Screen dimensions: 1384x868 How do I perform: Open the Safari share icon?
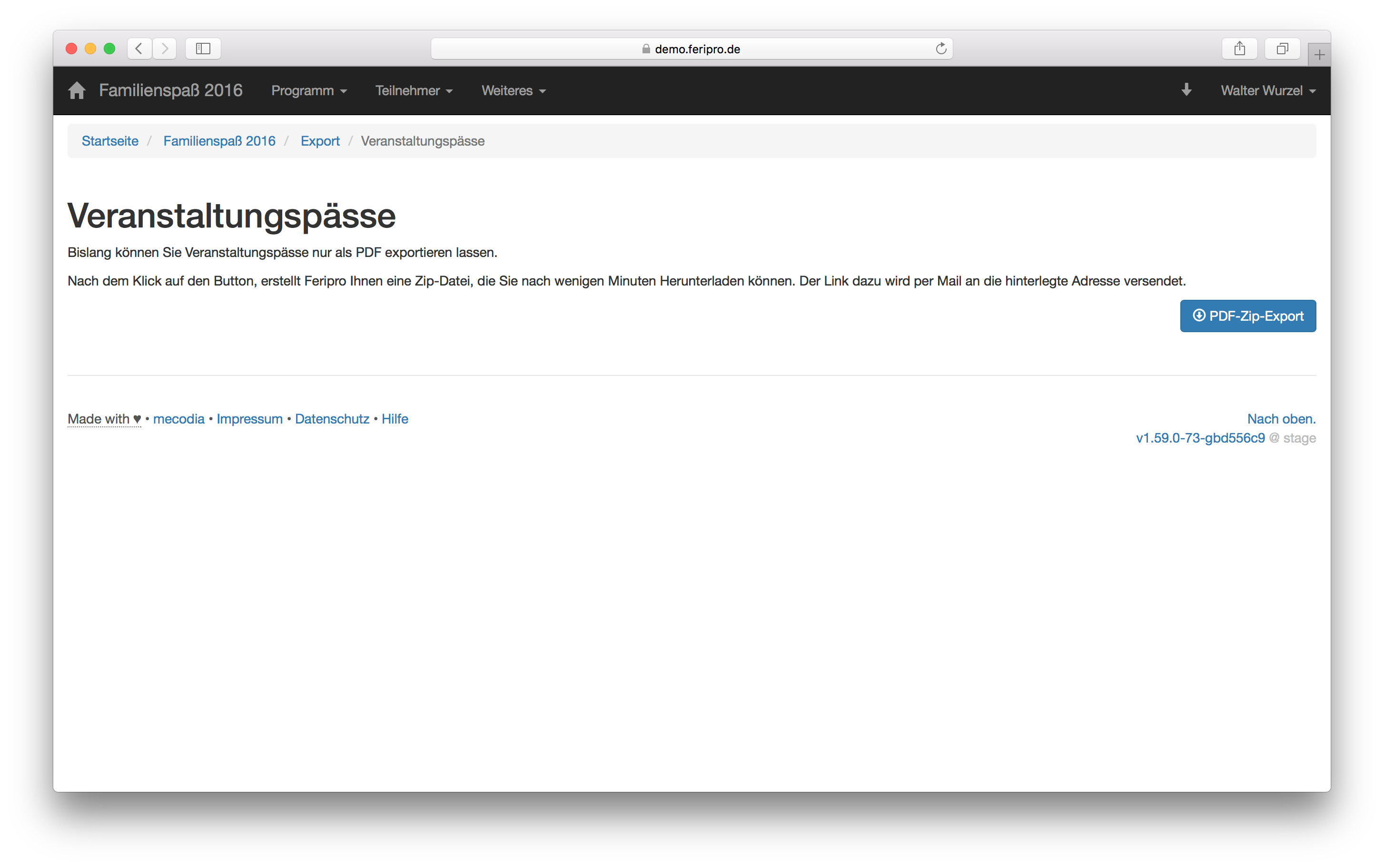(x=1239, y=49)
